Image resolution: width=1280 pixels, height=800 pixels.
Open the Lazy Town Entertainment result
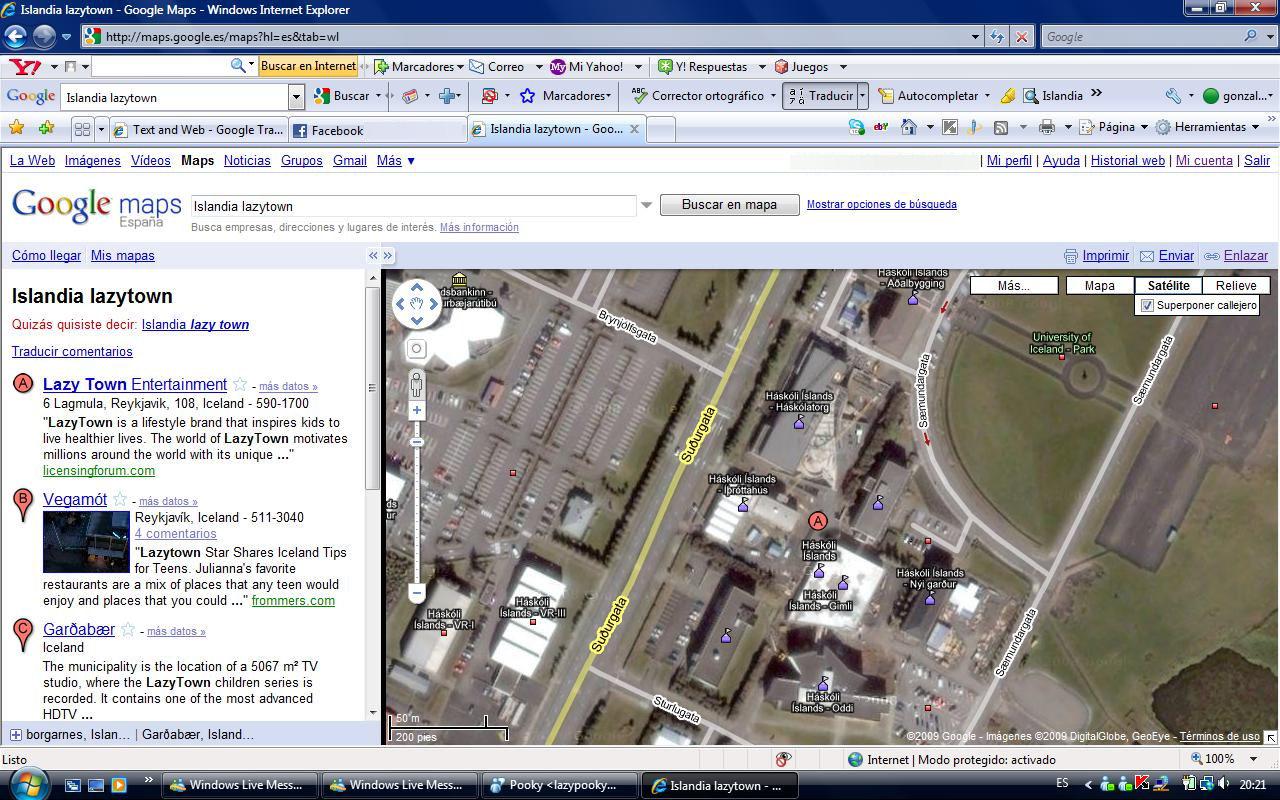(x=135, y=385)
